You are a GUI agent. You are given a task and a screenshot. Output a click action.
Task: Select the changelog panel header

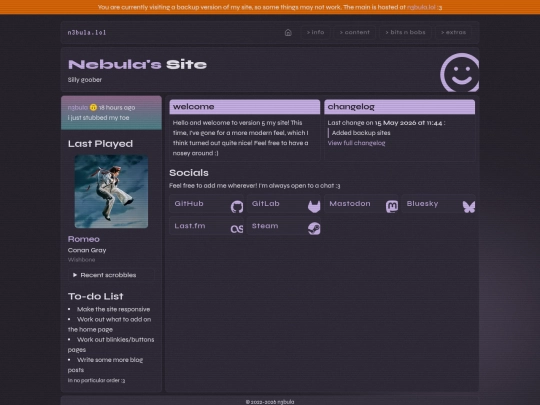[399, 107]
